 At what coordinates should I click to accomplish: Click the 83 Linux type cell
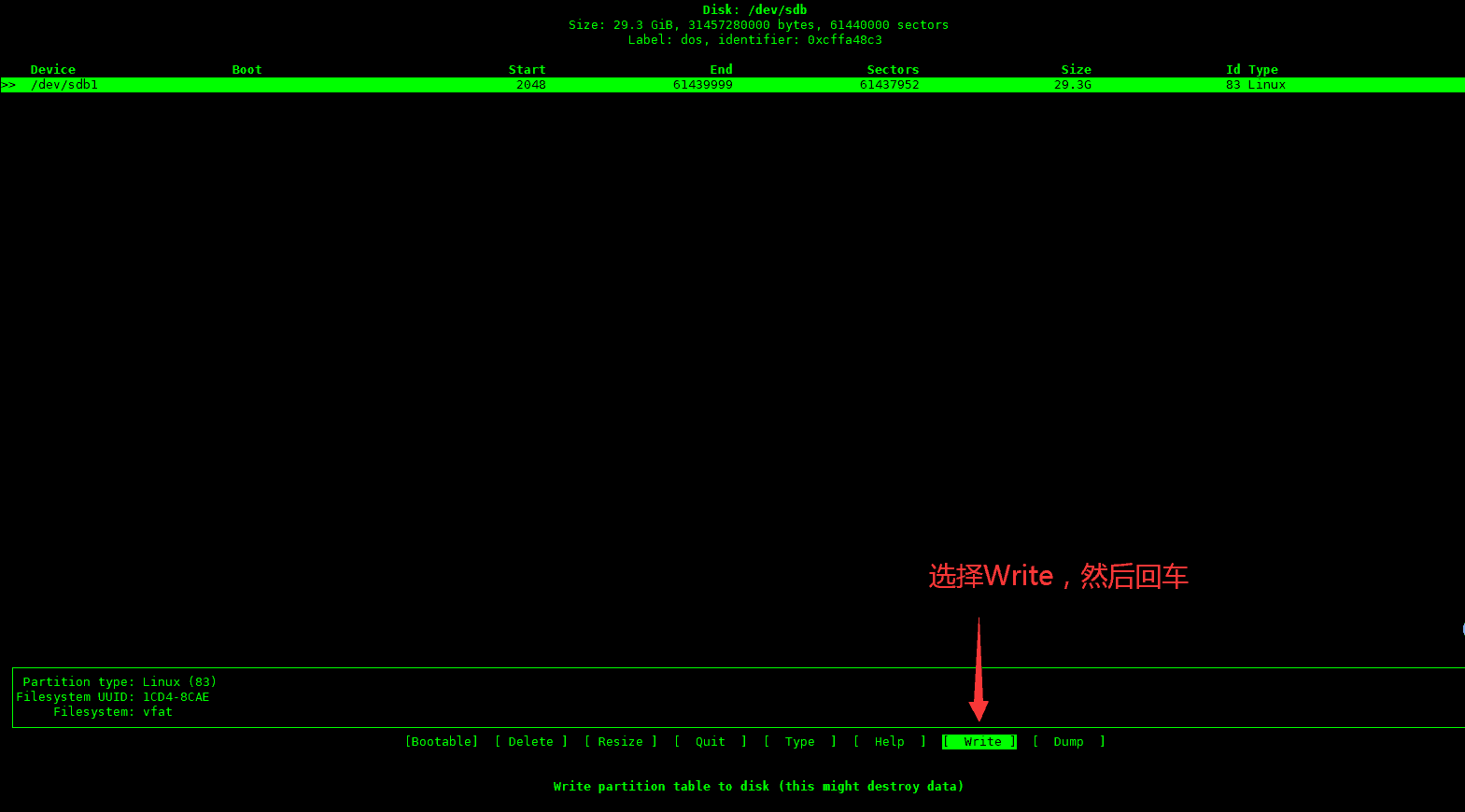1256,85
